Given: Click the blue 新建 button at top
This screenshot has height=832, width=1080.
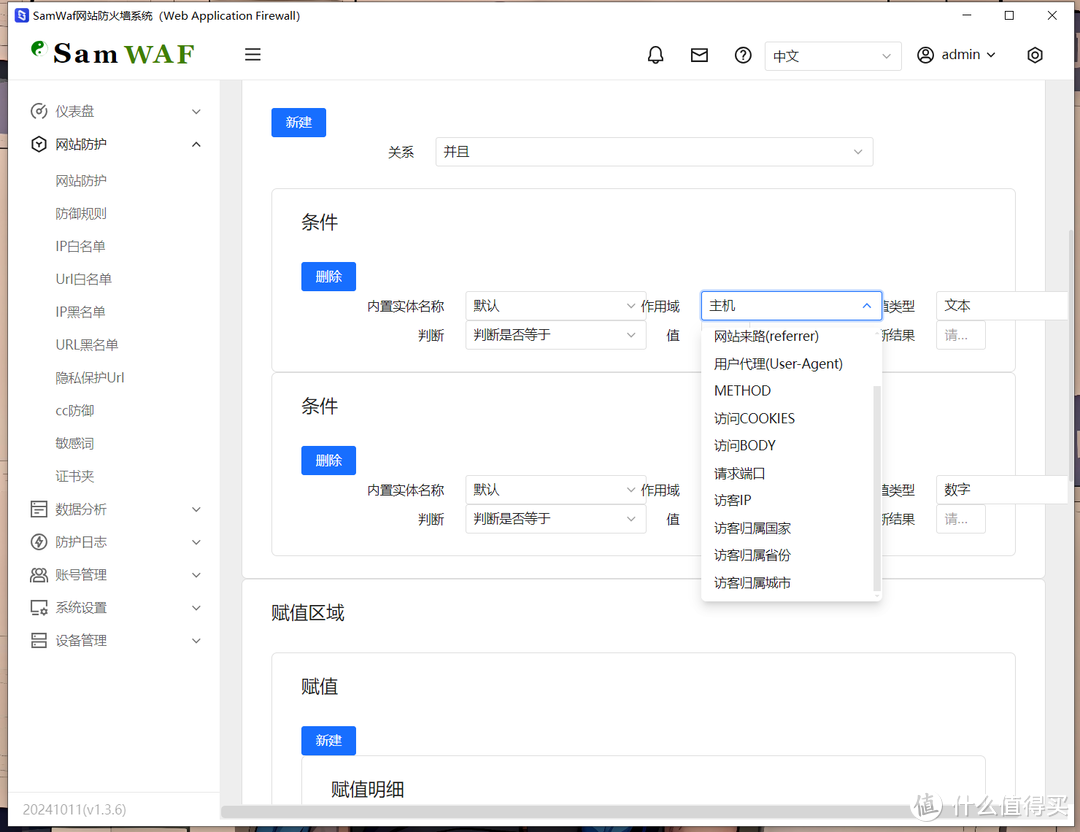Looking at the screenshot, I should point(298,122).
